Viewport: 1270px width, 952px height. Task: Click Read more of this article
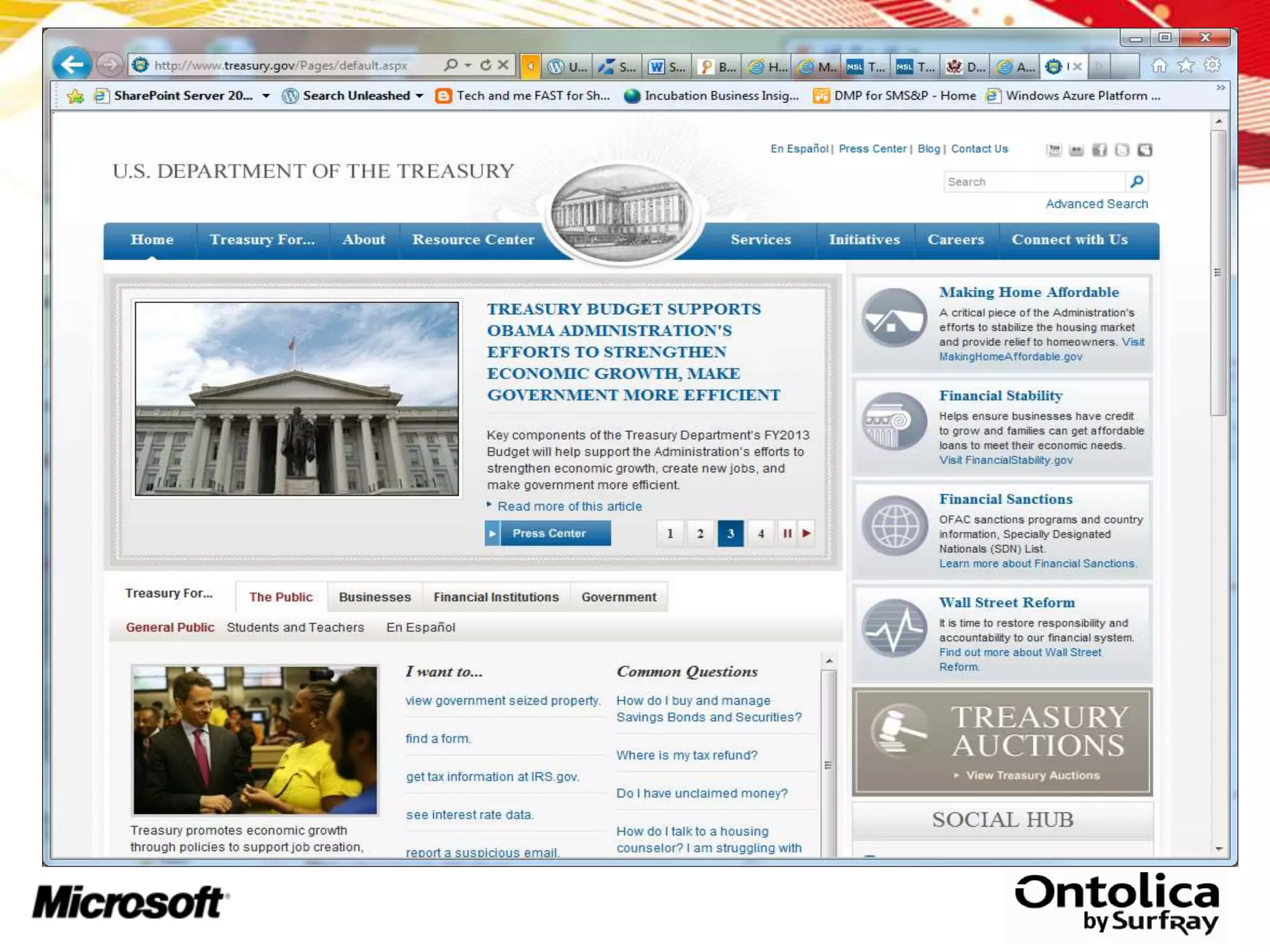point(569,506)
